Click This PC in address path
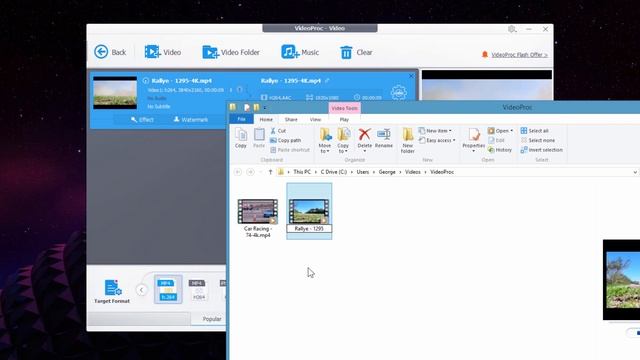The width and height of the screenshot is (640, 360). [x=302, y=172]
